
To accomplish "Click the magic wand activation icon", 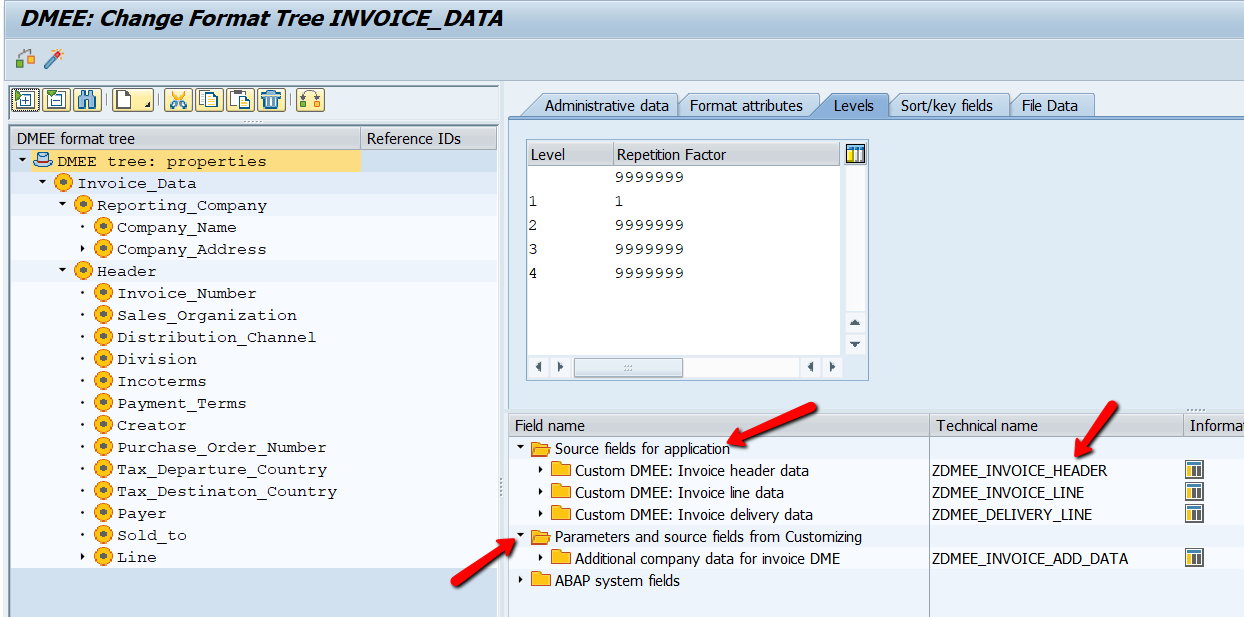I will pos(55,58).
